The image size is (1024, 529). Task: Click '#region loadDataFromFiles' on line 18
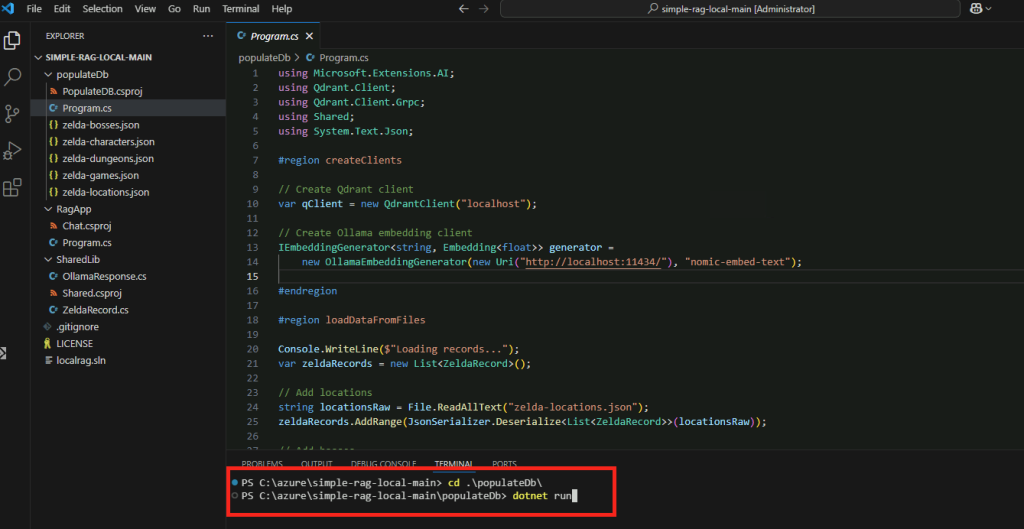tap(351, 320)
